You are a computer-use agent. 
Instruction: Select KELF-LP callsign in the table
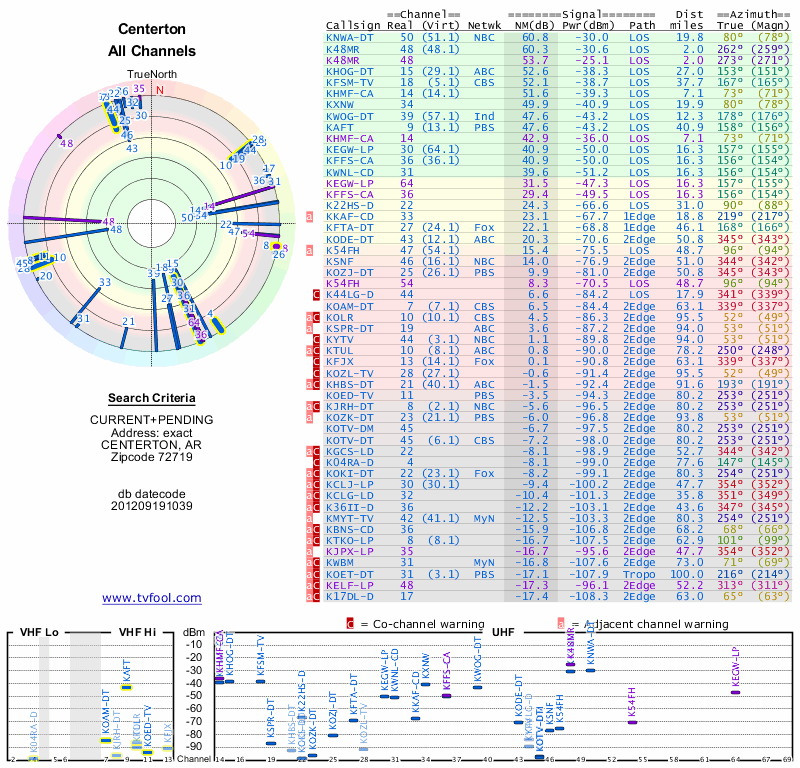(350, 585)
